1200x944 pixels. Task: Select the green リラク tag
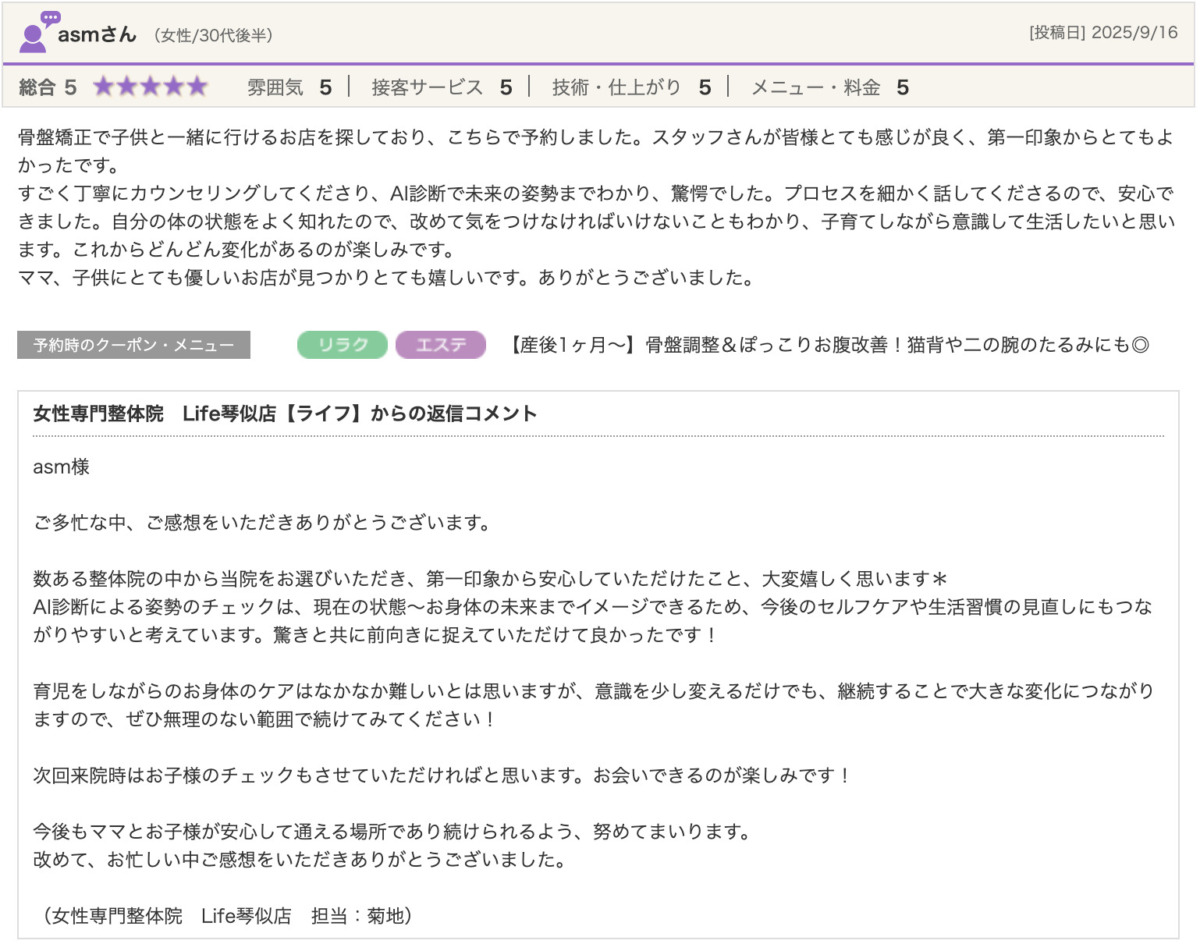point(342,345)
